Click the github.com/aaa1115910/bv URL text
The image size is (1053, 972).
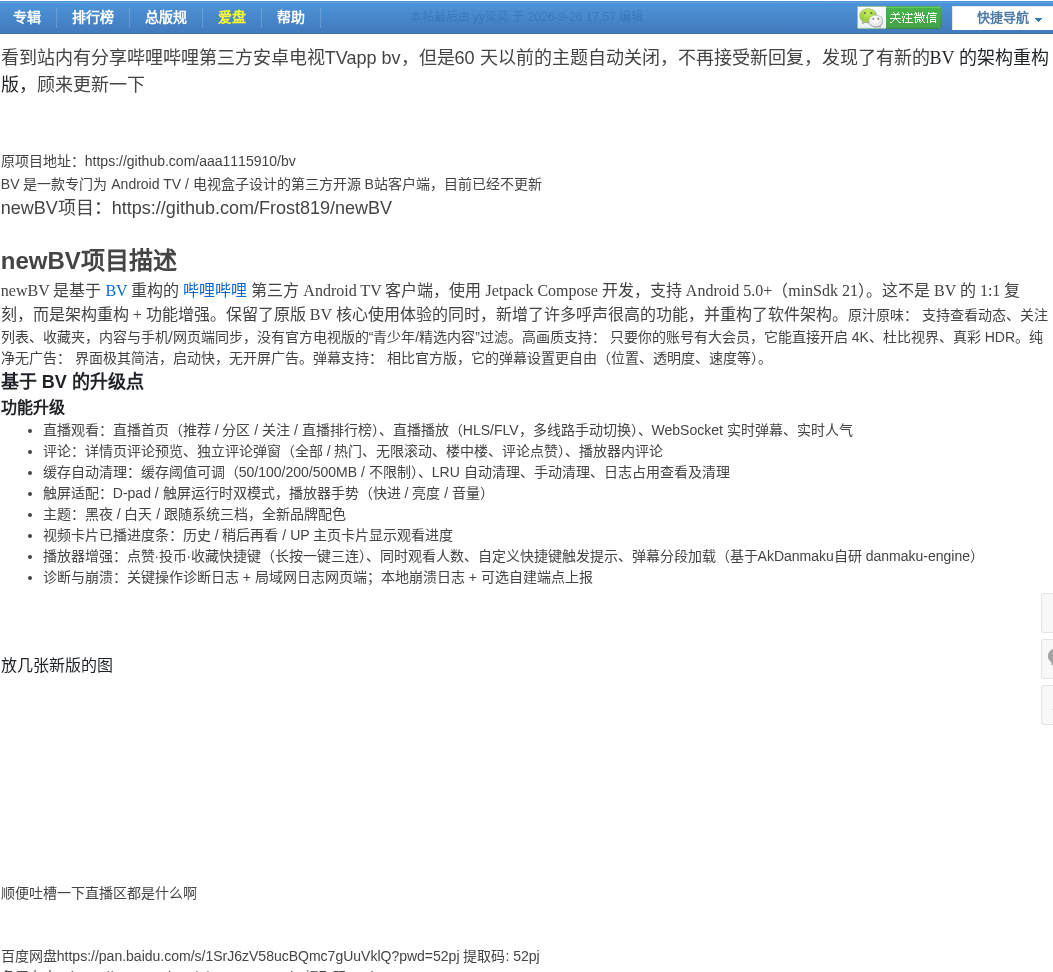(190, 161)
